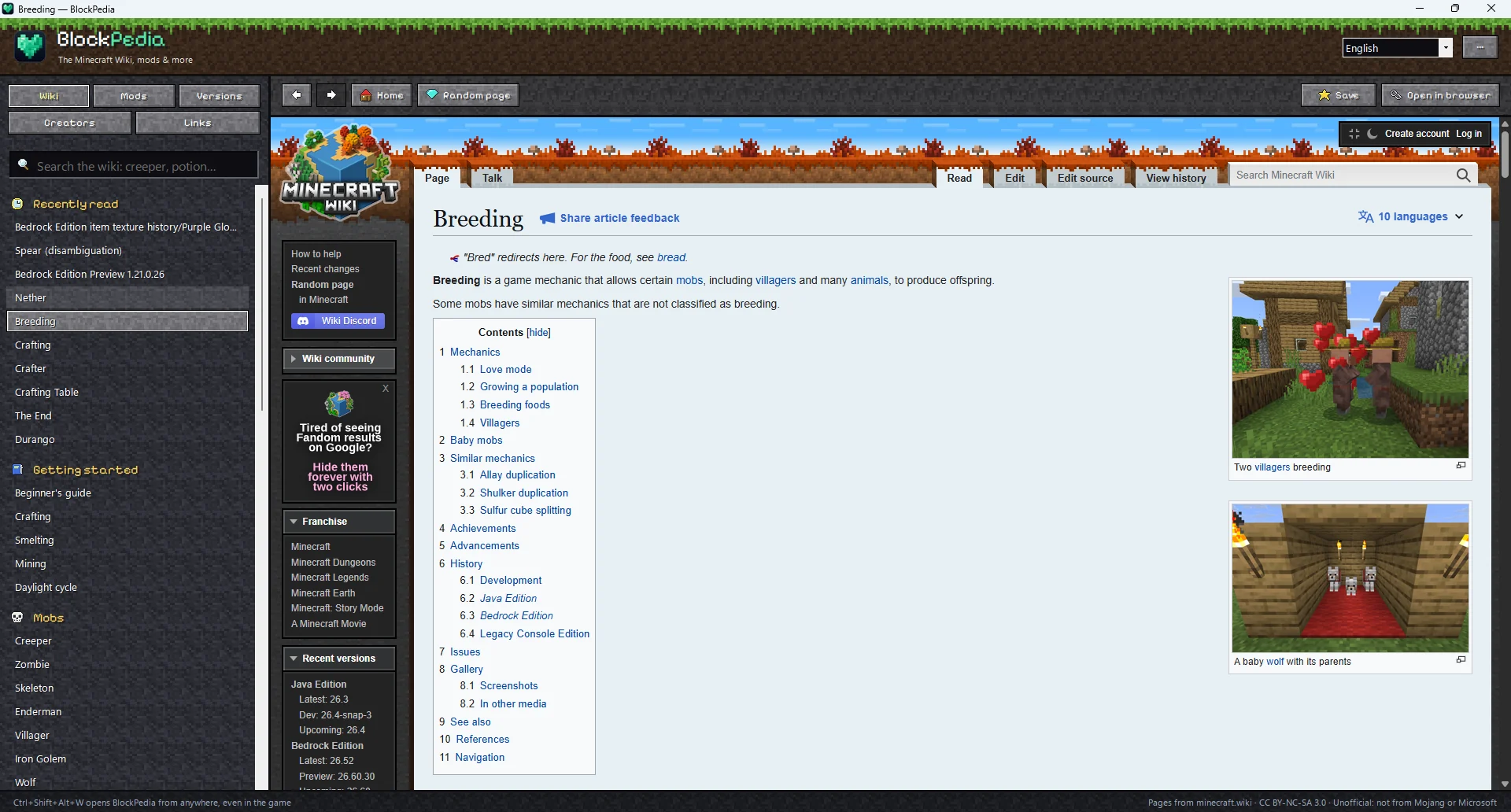Open the villagers link in the intro
This screenshot has width=1511, height=812.
775,280
